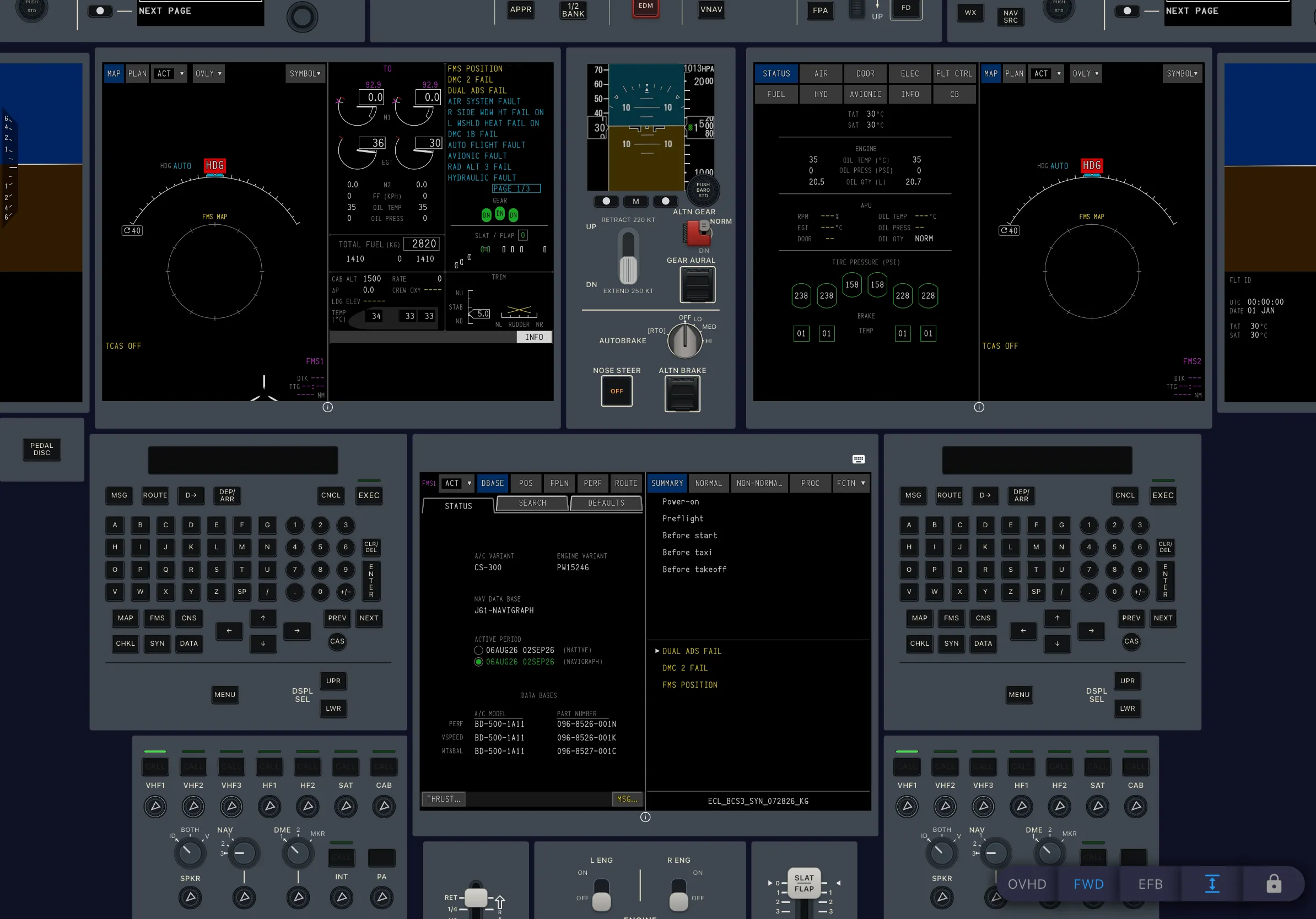Click the info icon below the left display
This screenshot has width=1316, height=919.
click(x=328, y=407)
